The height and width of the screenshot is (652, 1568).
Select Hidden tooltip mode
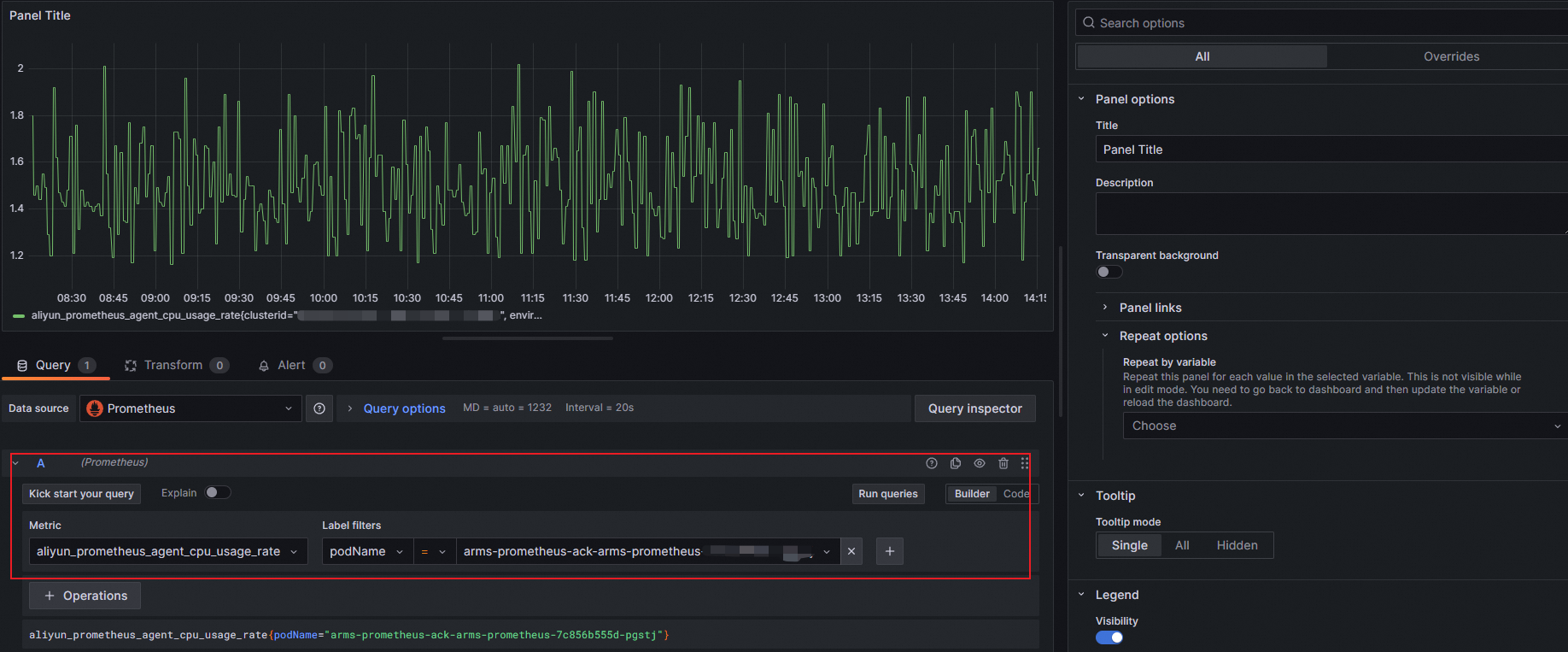(x=1237, y=545)
